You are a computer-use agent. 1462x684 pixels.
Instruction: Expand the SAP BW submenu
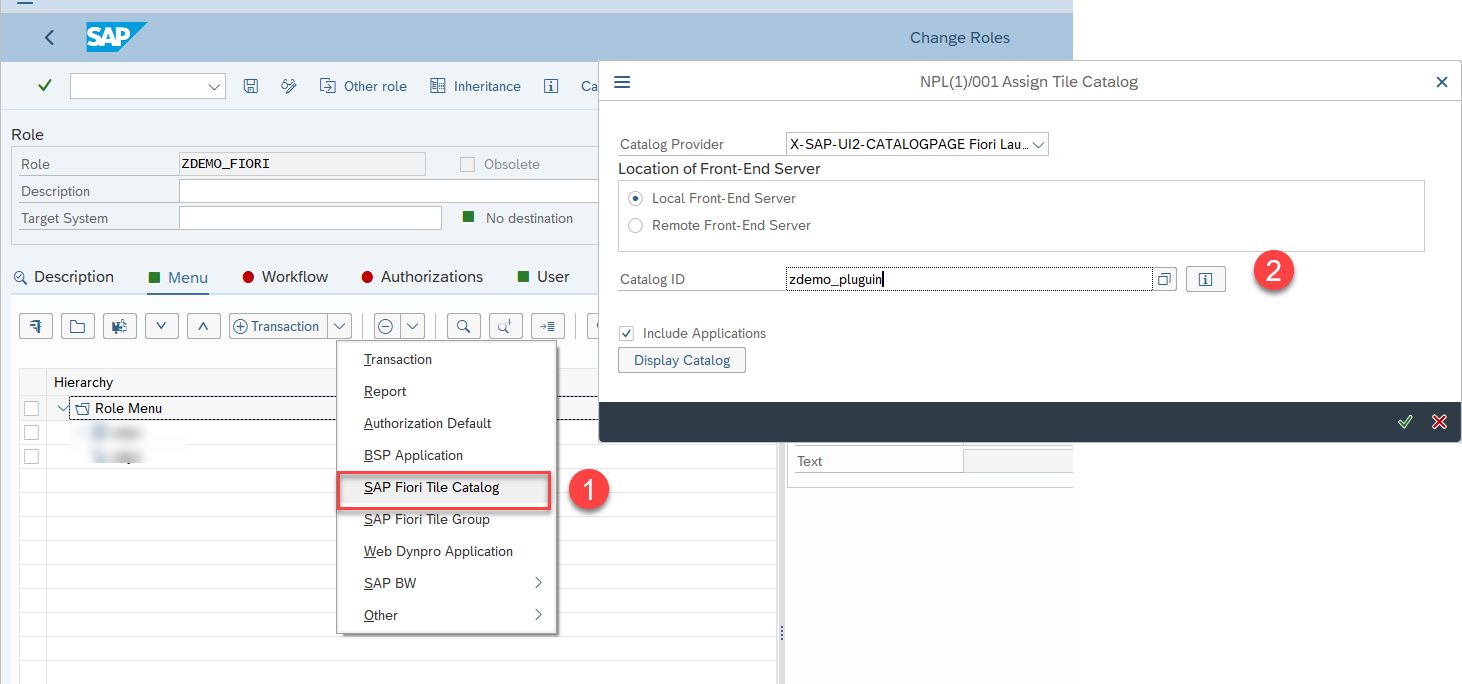click(x=446, y=583)
